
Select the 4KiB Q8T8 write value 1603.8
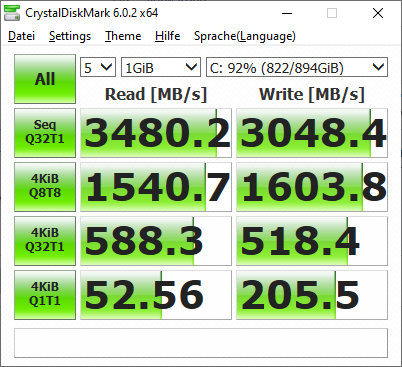point(312,187)
